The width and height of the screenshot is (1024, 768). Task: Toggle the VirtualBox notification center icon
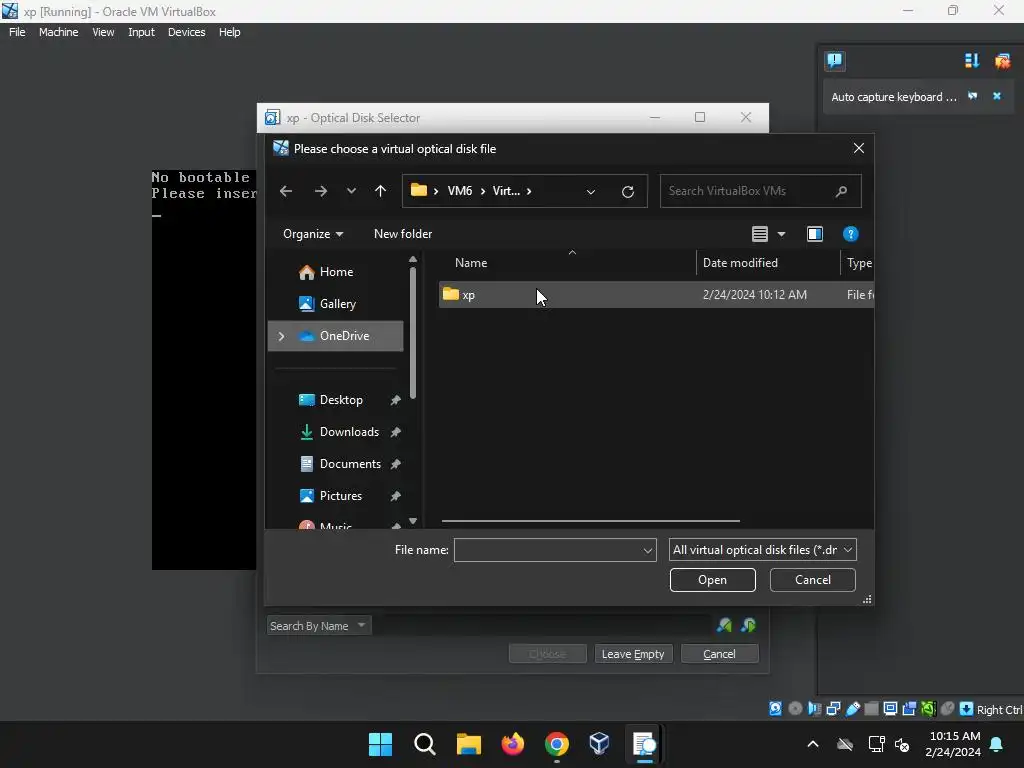pyautogui.click(x=835, y=61)
